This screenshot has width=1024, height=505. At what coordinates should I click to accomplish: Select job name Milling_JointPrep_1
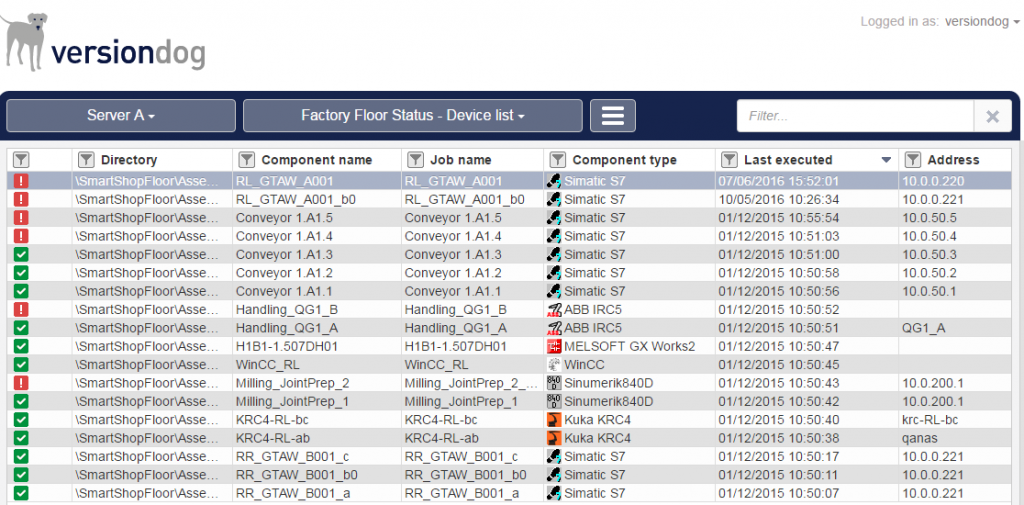click(x=461, y=401)
